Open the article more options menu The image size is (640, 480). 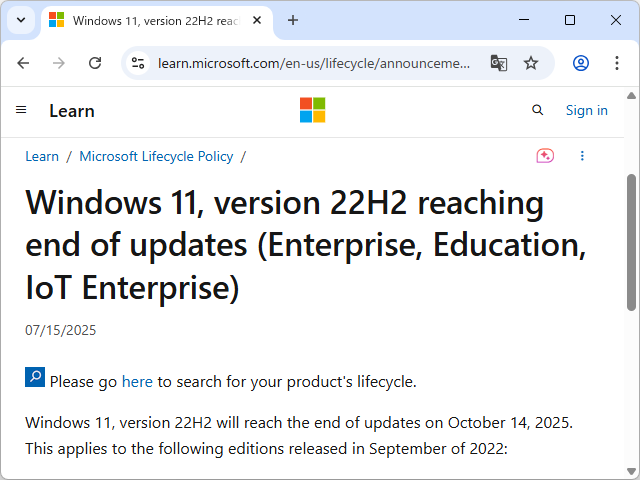pyautogui.click(x=582, y=156)
